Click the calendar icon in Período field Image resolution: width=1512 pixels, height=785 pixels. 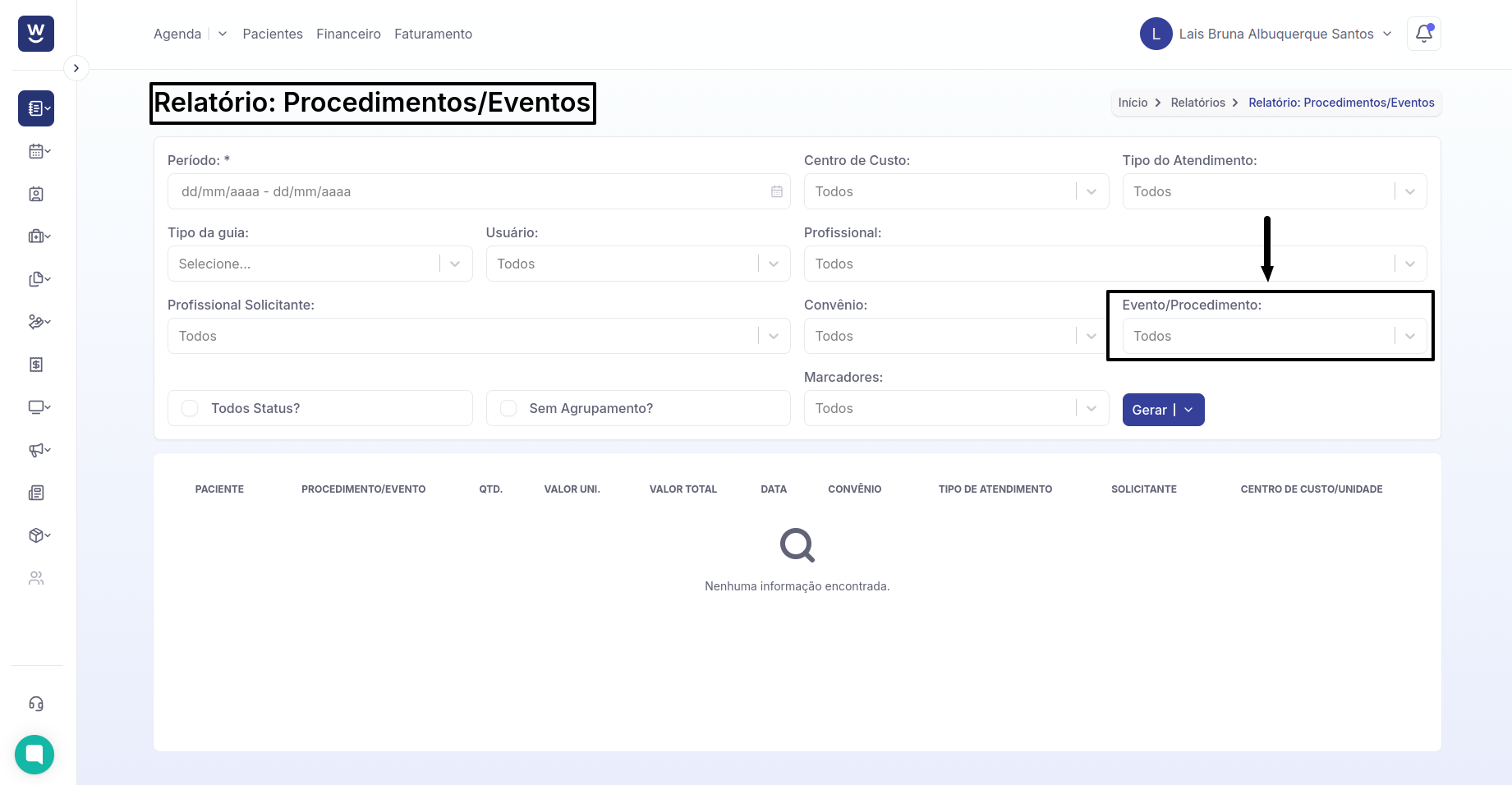[x=777, y=191]
